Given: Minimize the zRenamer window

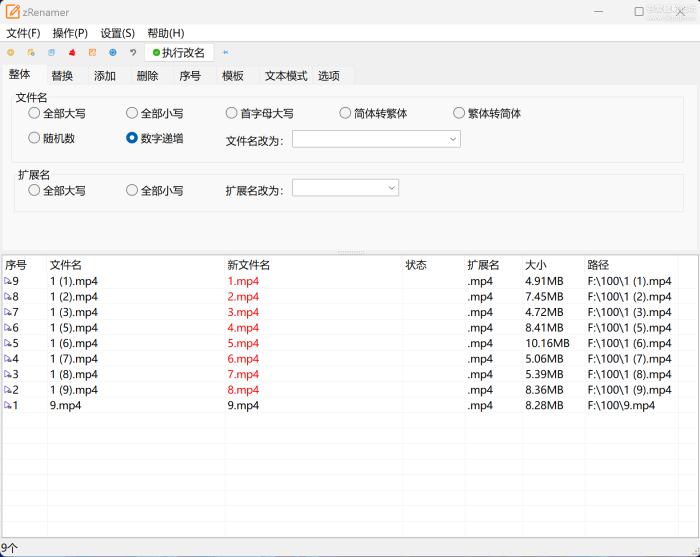Looking at the screenshot, I should point(599,12).
